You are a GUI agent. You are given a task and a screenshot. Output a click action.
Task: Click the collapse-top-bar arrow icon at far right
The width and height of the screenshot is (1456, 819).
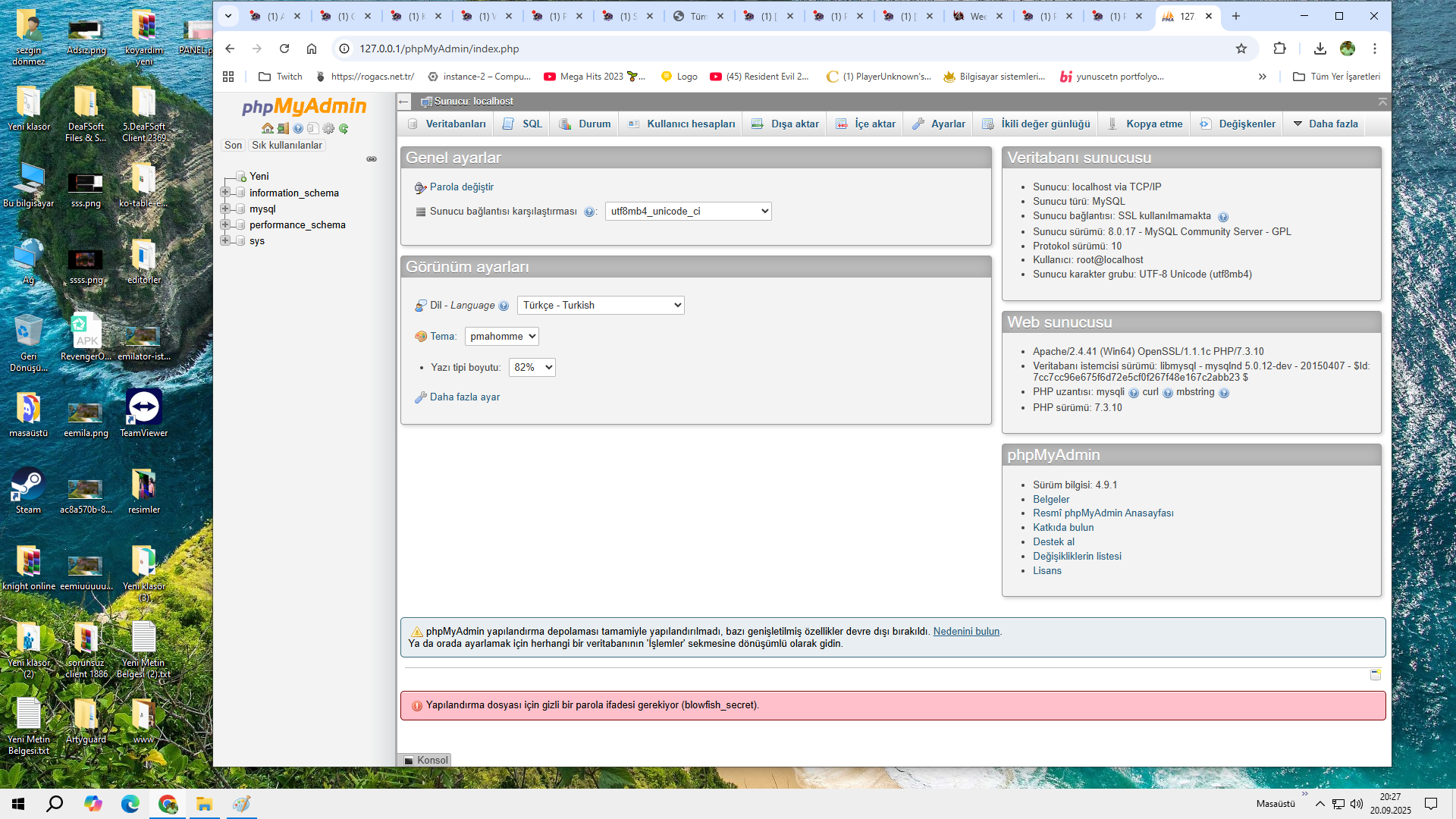[x=1382, y=102]
